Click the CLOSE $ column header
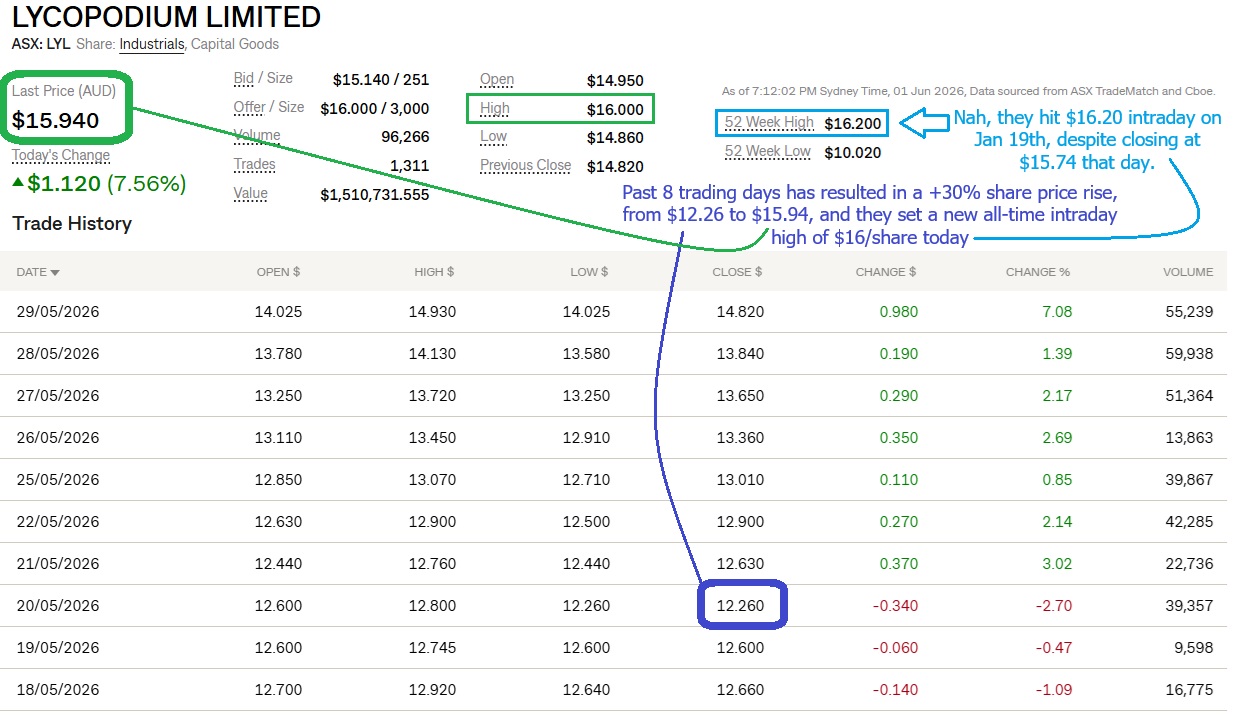 tap(738, 272)
